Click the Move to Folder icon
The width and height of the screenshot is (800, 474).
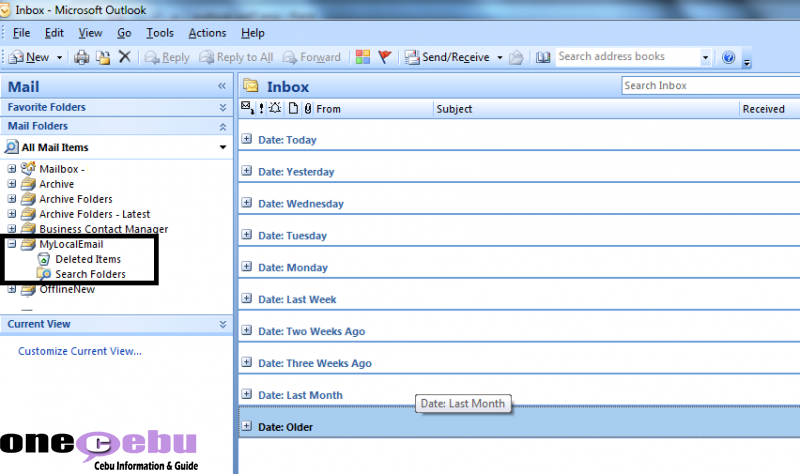(x=104, y=57)
